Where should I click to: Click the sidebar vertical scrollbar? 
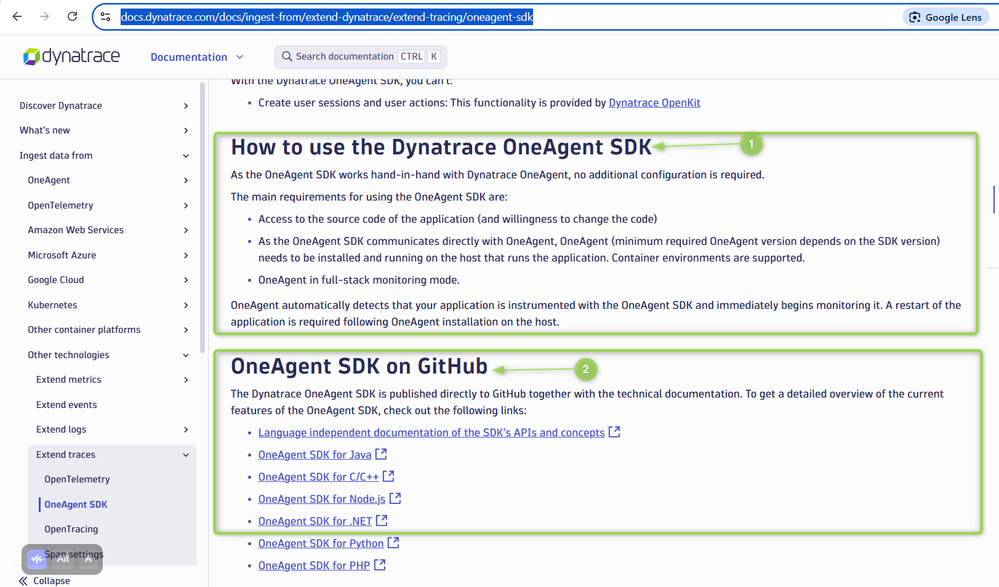[x=203, y=217]
